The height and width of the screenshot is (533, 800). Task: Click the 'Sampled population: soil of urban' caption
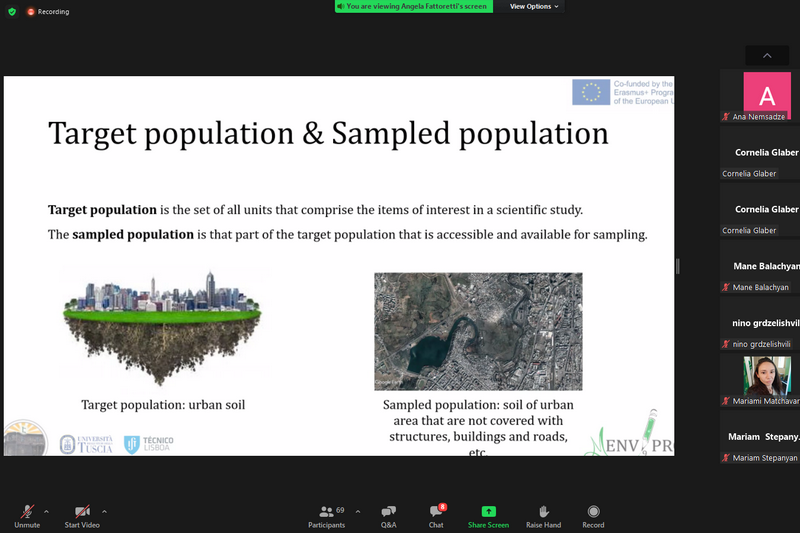478,428
